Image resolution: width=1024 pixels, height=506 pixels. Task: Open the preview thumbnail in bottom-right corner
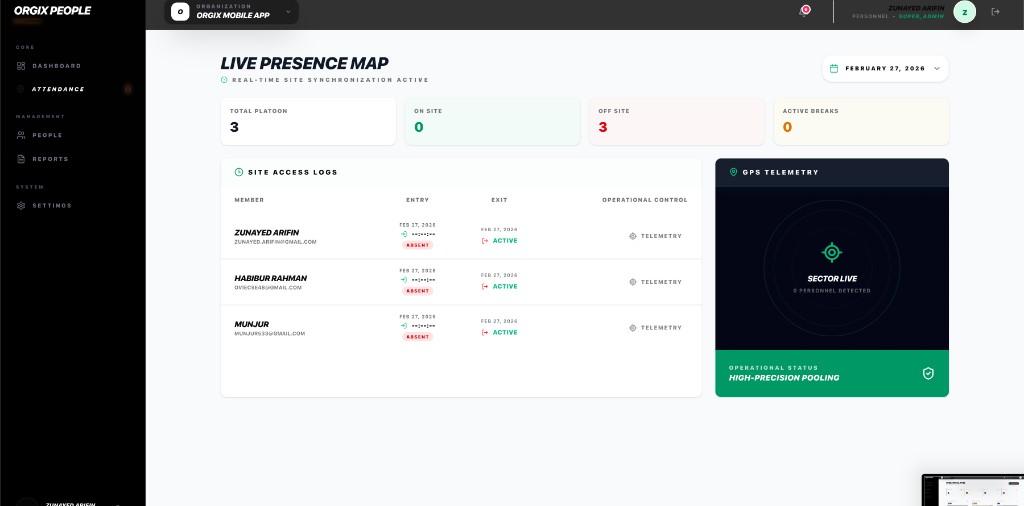click(972, 489)
